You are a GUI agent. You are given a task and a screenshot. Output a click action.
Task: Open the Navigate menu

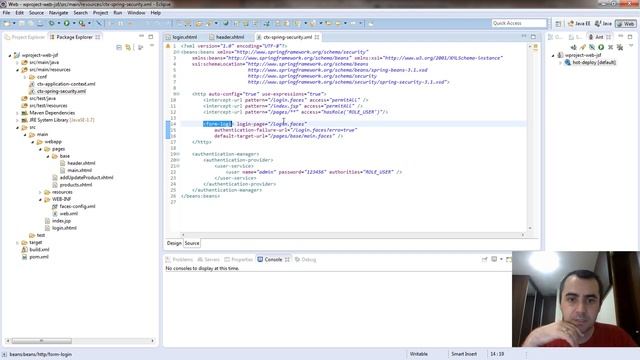[58, 13]
